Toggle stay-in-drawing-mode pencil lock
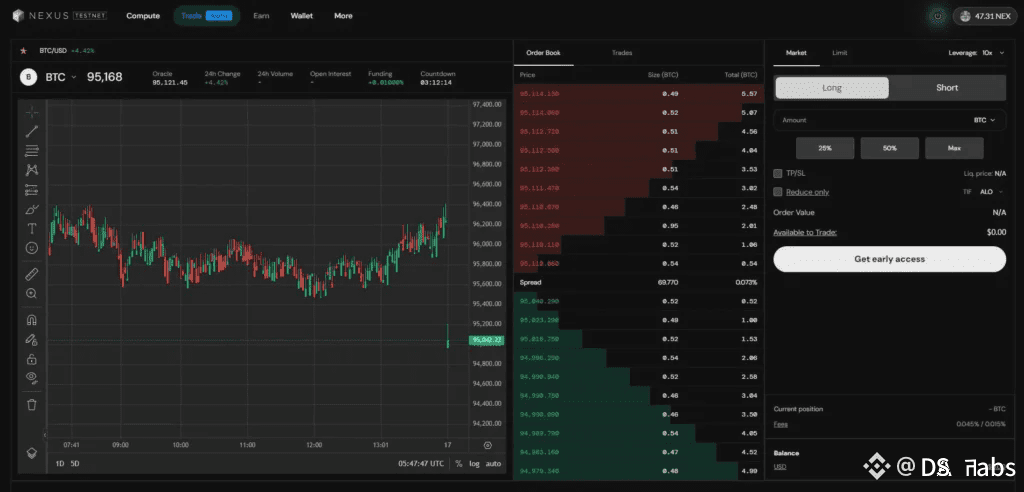This screenshot has width=1024, height=492. pyautogui.click(x=31, y=339)
